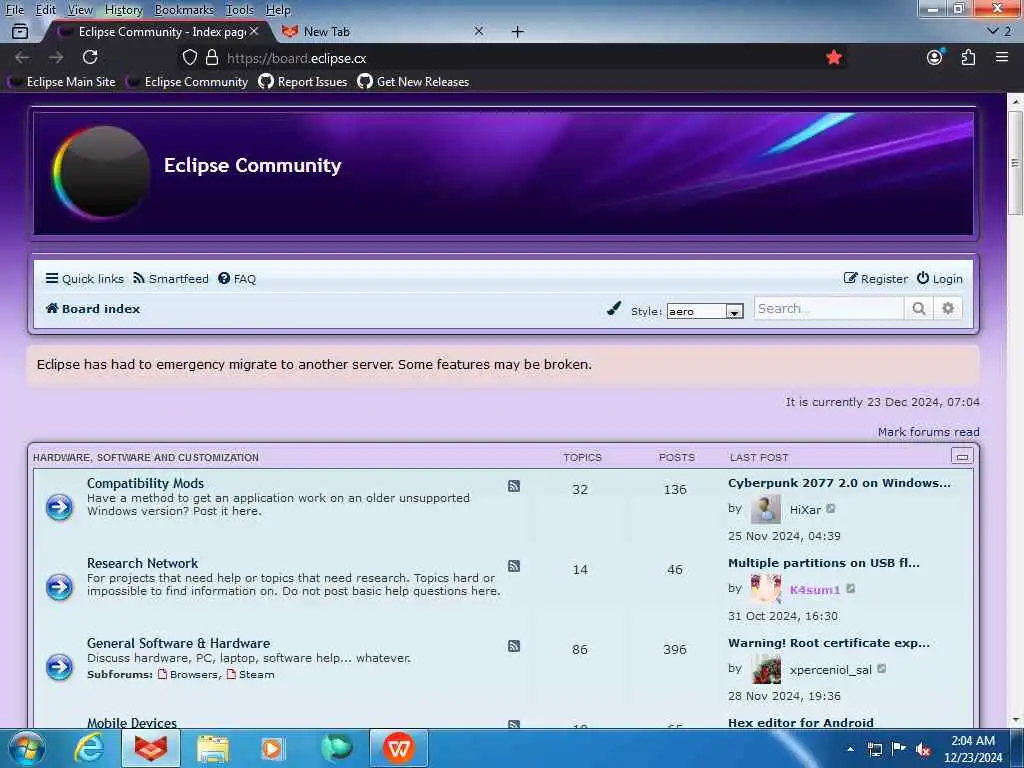
Task: Collapse the Hardware, Software category
Action: [961, 456]
